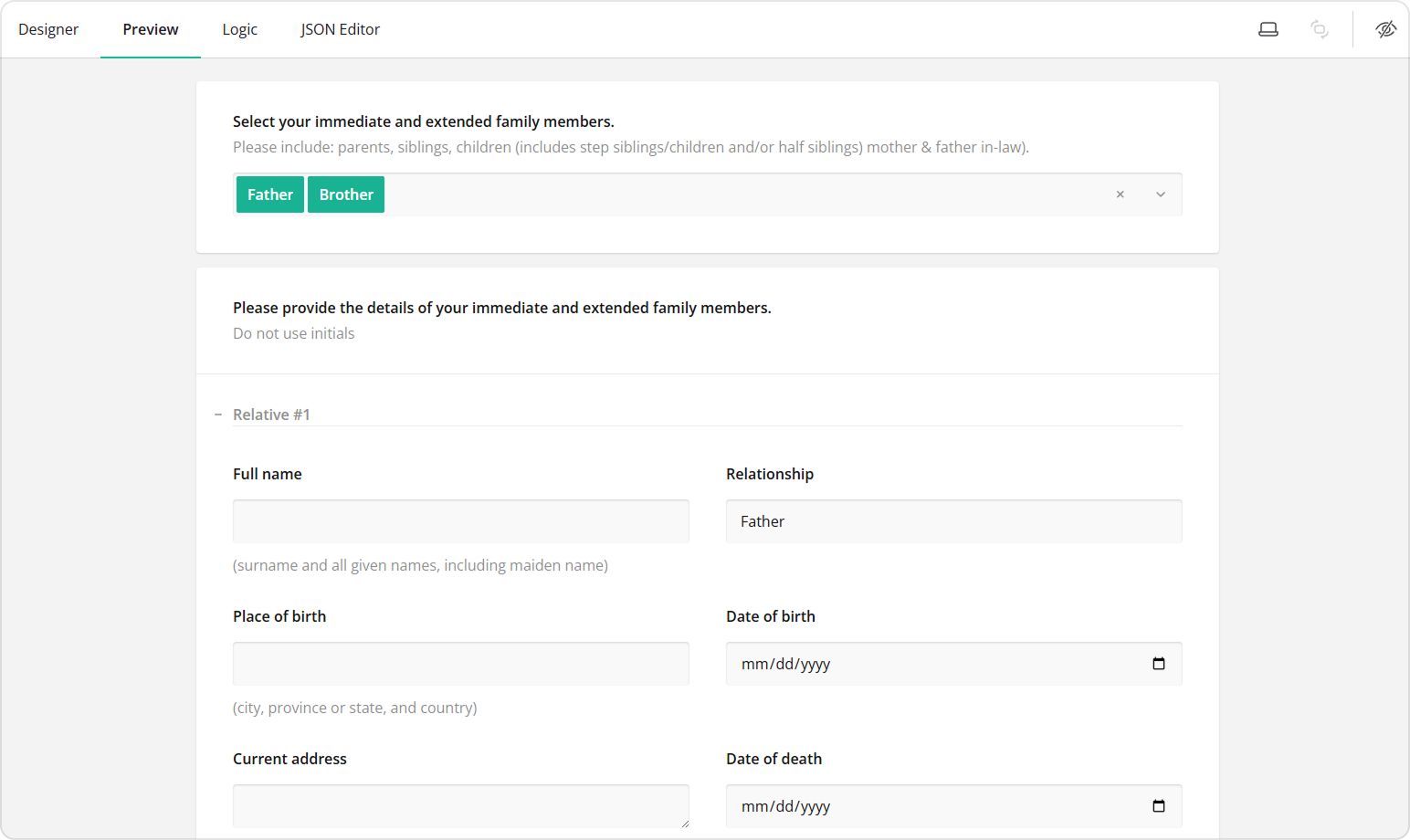Image resolution: width=1410 pixels, height=840 pixels.
Task: Remove the Brother tag
Action: pos(345,194)
